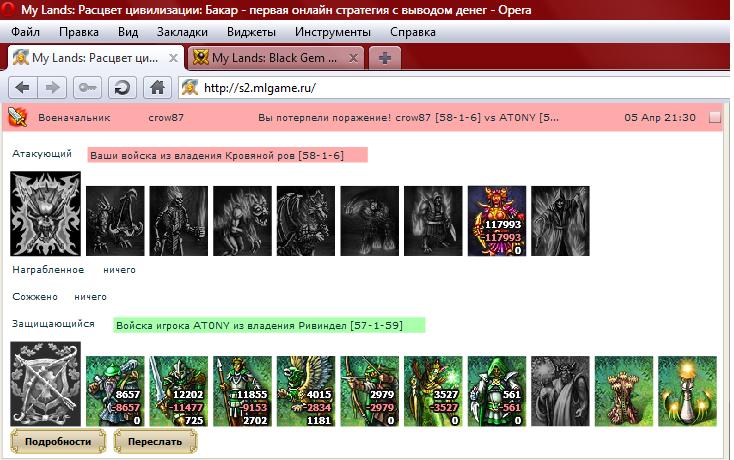734x460 pixels.
Task: Close the My Lands: Расцвет tab
Action: click(x=173, y=58)
